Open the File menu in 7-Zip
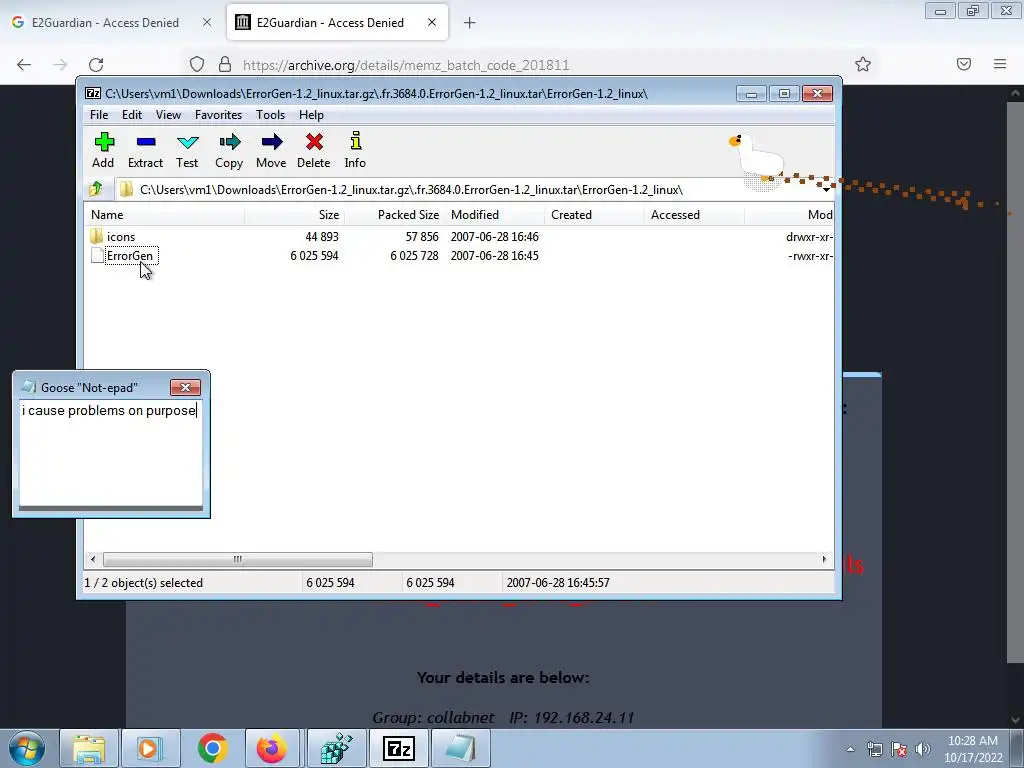The width and height of the screenshot is (1024, 768). click(99, 115)
